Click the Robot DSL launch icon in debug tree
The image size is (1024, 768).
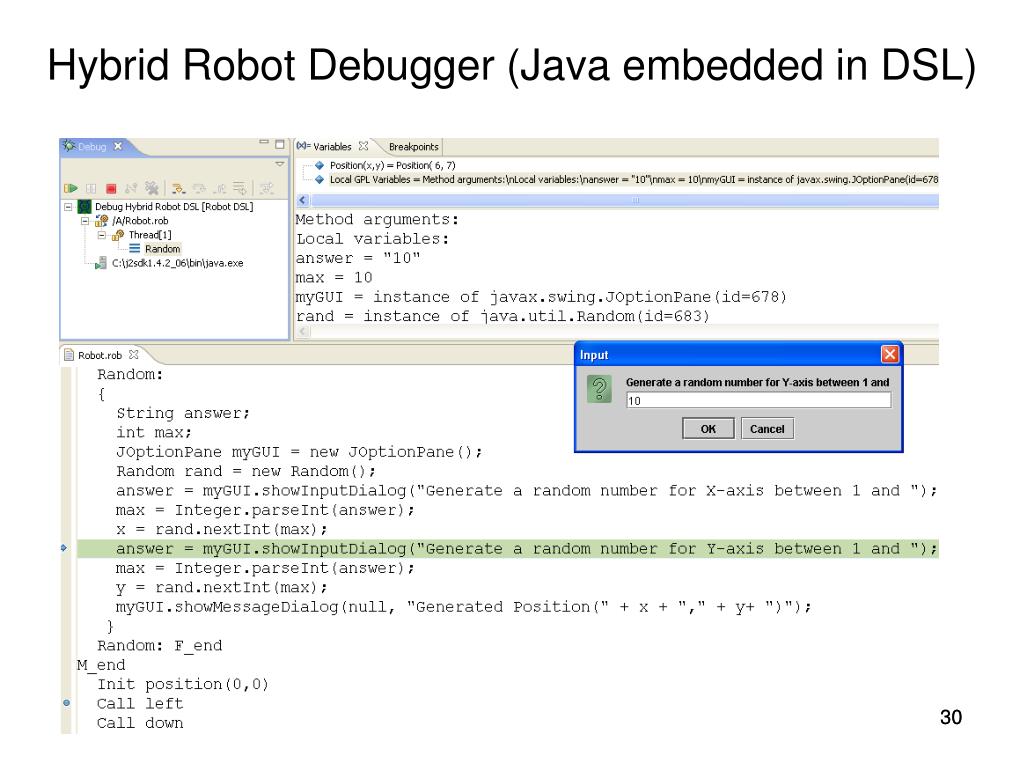pyautogui.click(x=84, y=206)
